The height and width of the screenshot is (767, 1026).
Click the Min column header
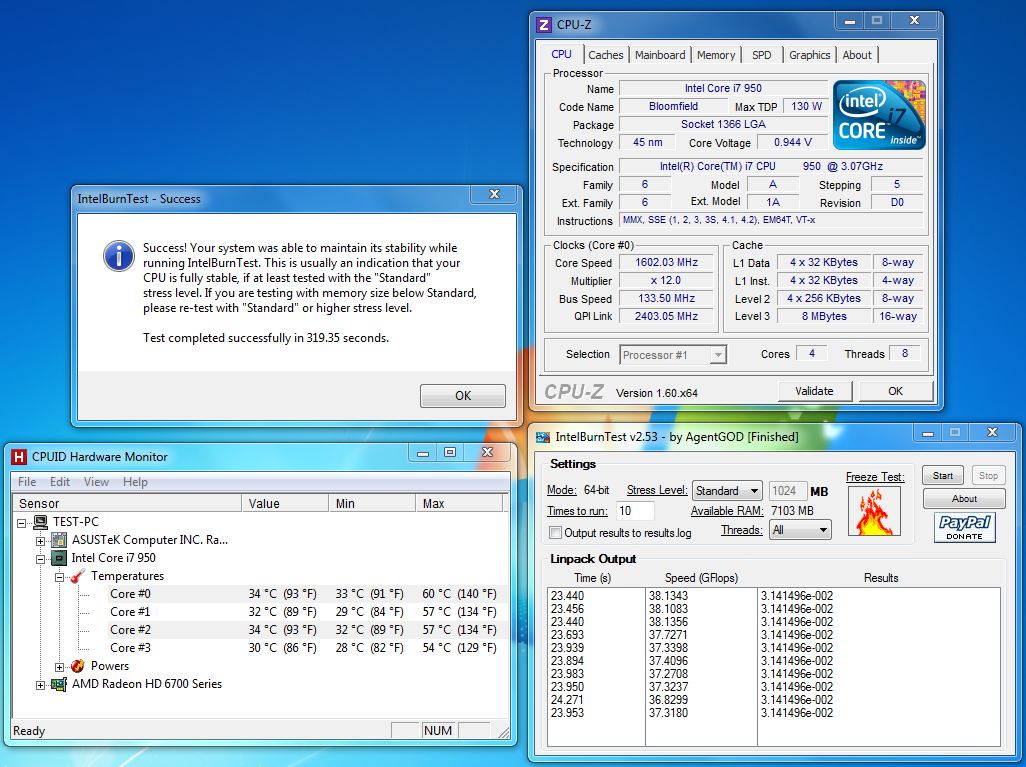coord(372,503)
